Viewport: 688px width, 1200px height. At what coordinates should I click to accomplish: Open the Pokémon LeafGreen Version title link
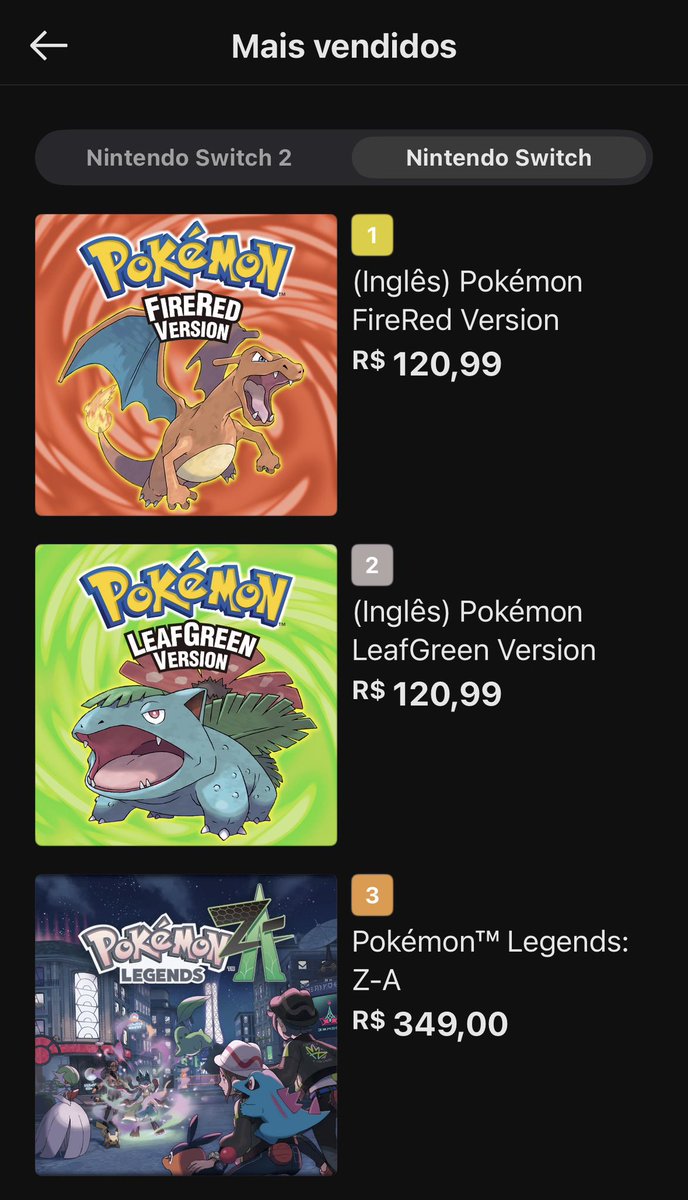coord(473,631)
